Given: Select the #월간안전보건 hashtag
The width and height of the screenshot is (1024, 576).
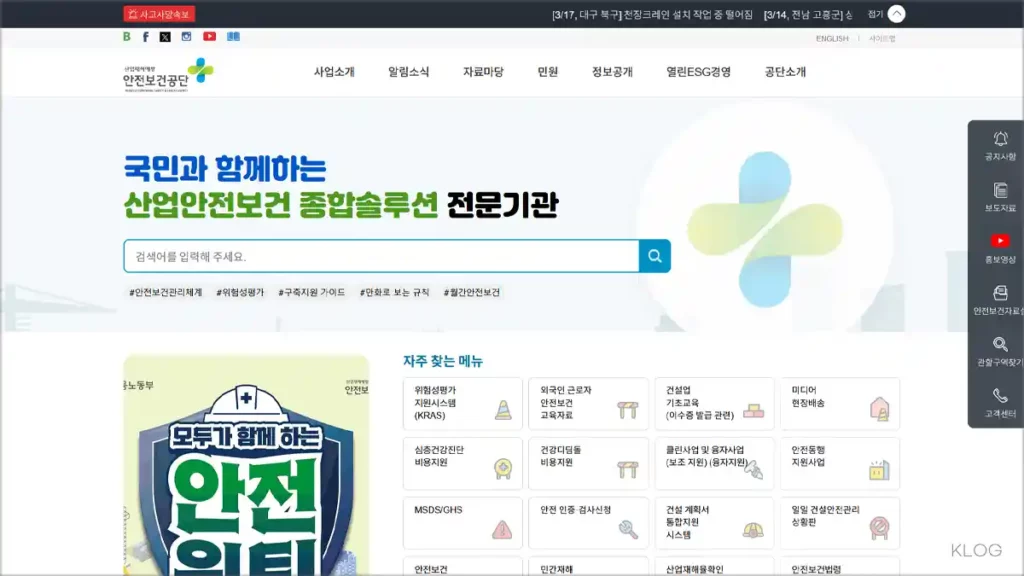Looking at the screenshot, I should point(472,293).
